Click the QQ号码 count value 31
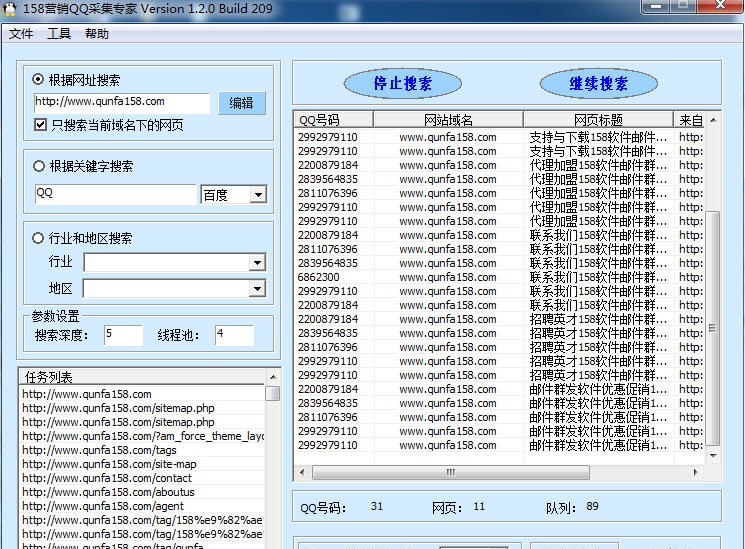The image size is (745, 549). coord(377,506)
